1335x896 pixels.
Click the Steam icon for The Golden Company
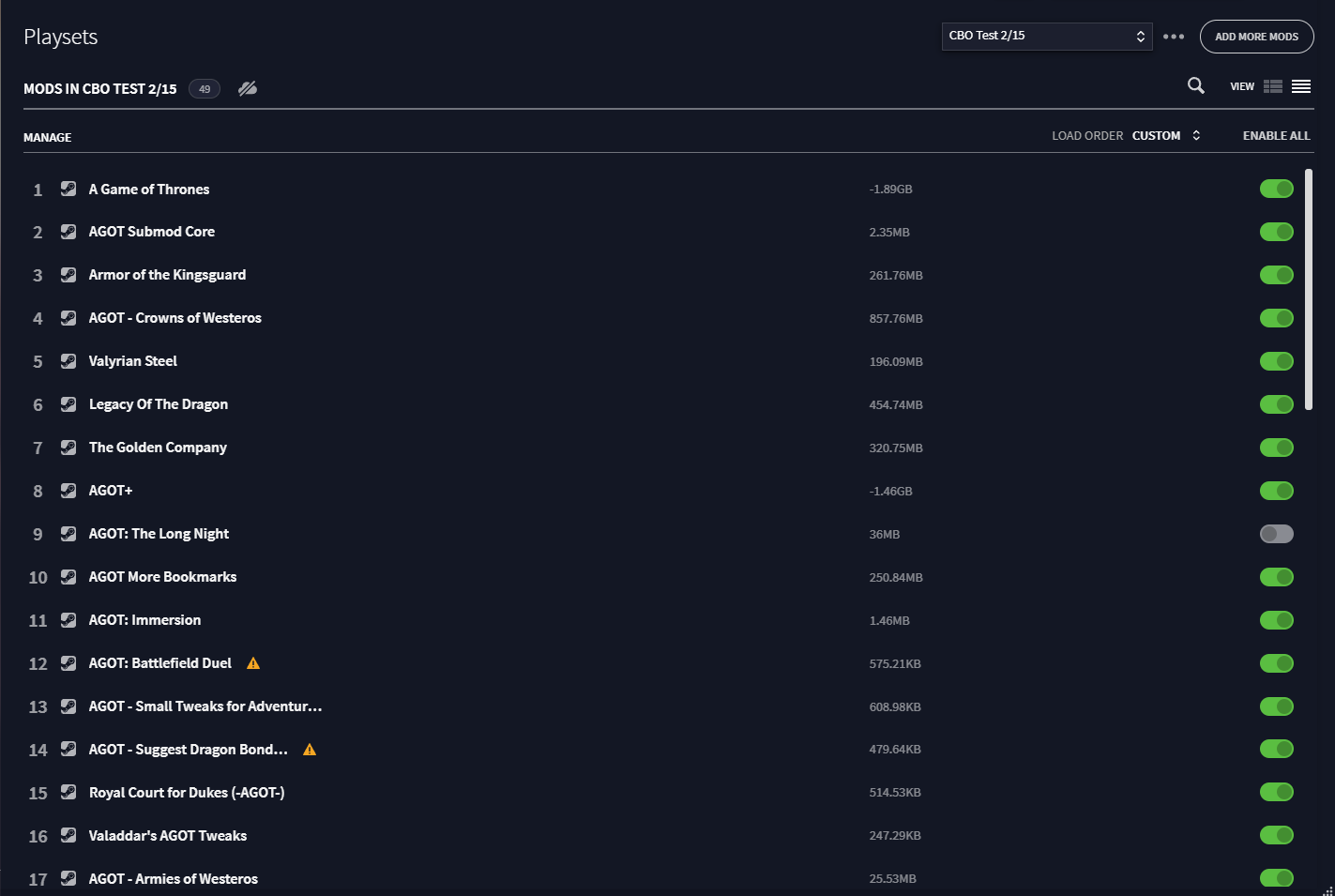point(68,448)
